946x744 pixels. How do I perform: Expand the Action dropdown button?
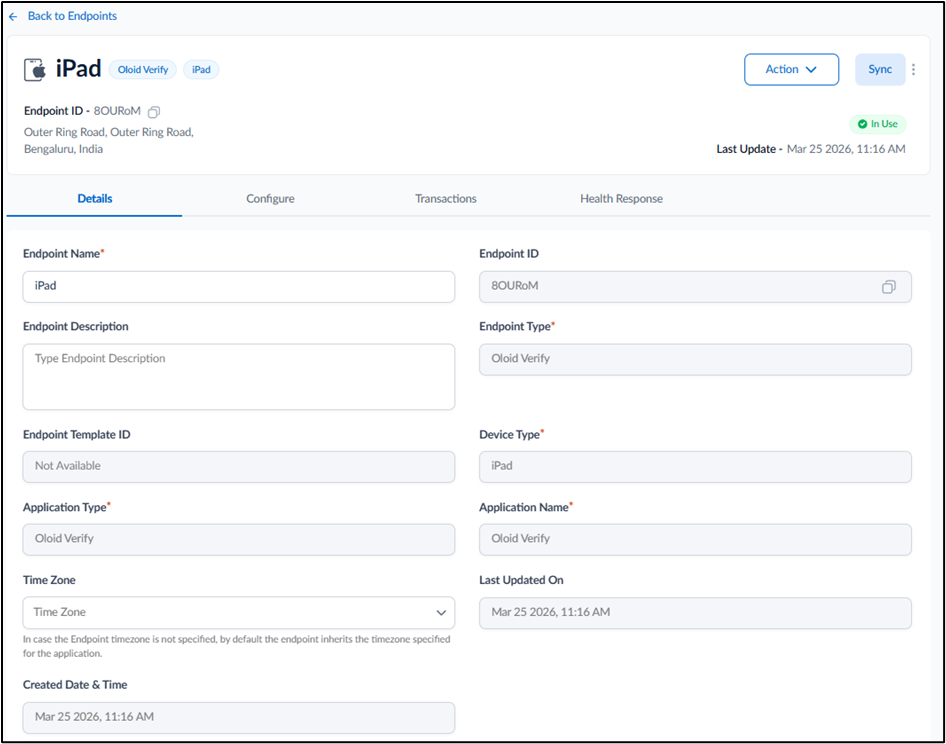791,69
